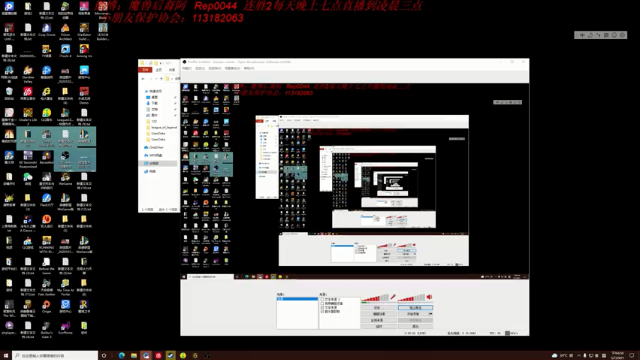640x360 pixels.
Task: Click the highlighted stop preview button in OBS
Action: (x=415, y=308)
